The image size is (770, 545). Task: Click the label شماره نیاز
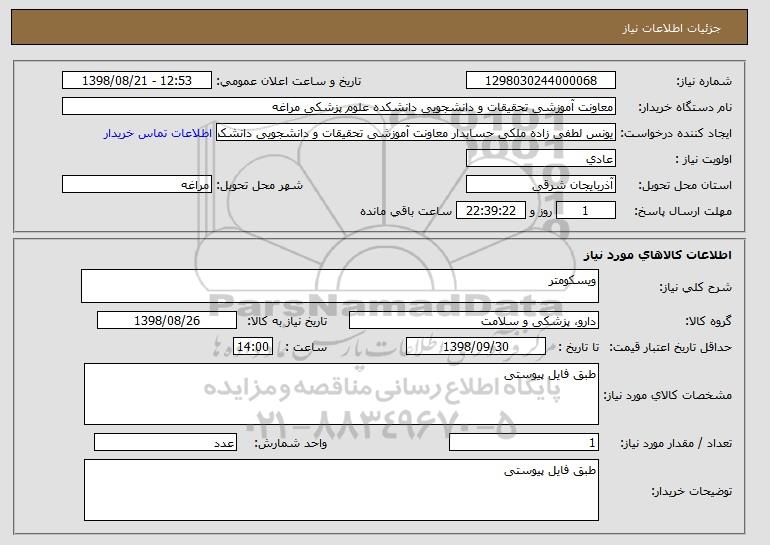704,82
